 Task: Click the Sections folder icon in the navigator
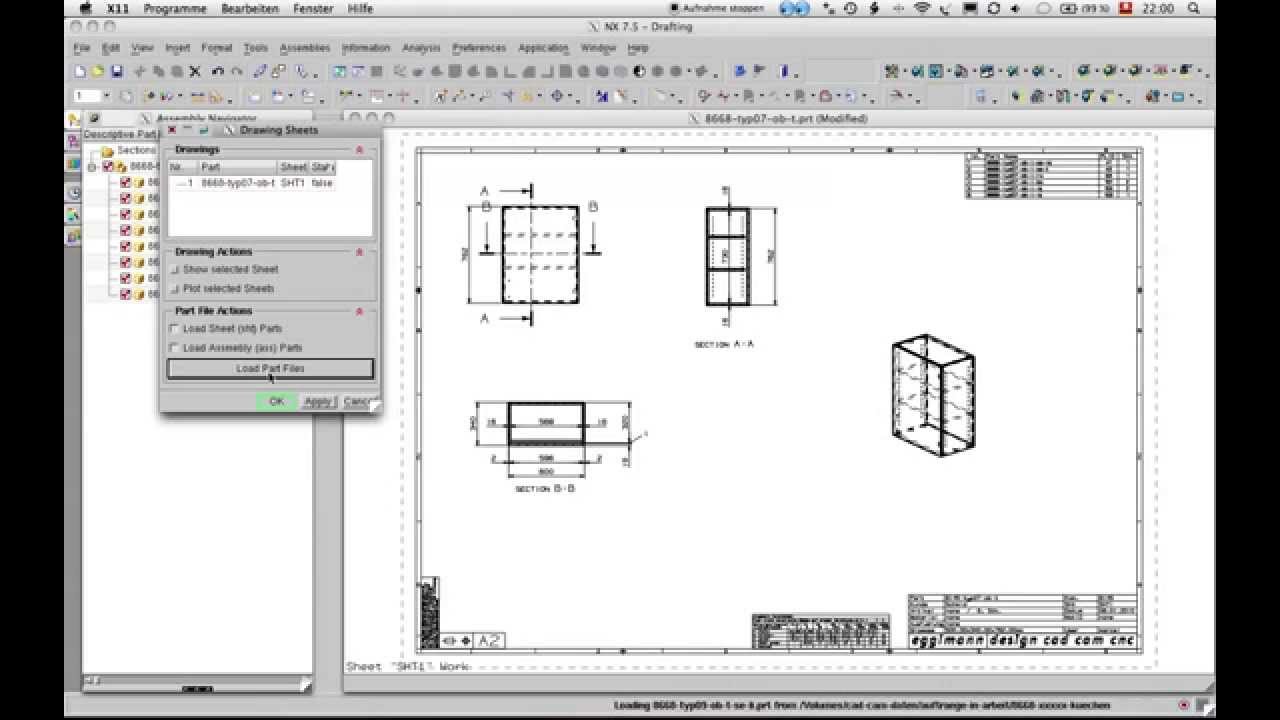(x=107, y=151)
